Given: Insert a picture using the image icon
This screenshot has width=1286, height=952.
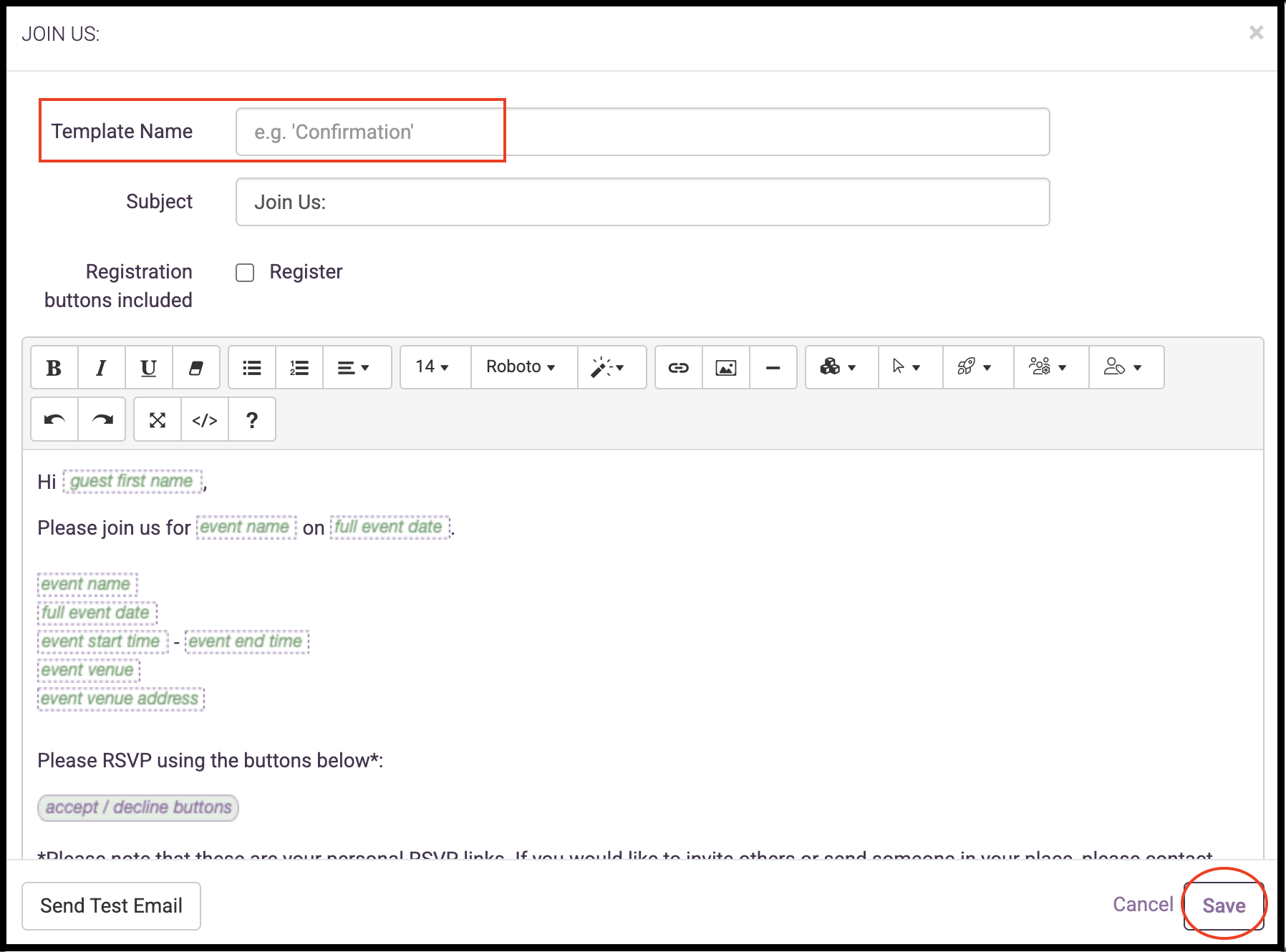Looking at the screenshot, I should click(x=726, y=368).
